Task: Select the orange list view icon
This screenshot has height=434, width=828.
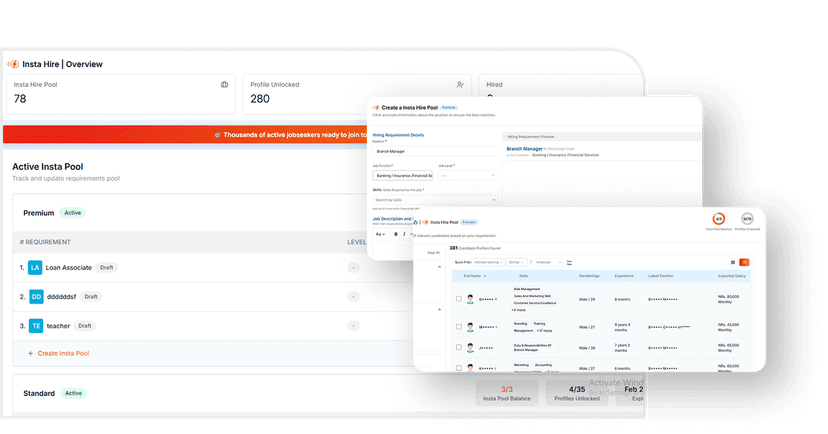Action: (x=744, y=262)
